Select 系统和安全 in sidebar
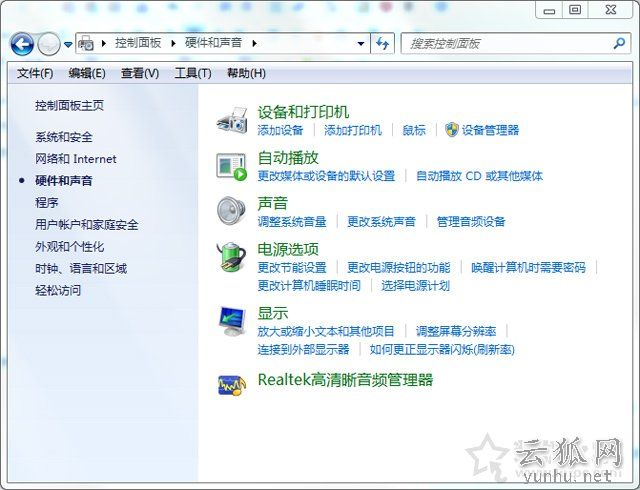 click(x=64, y=137)
